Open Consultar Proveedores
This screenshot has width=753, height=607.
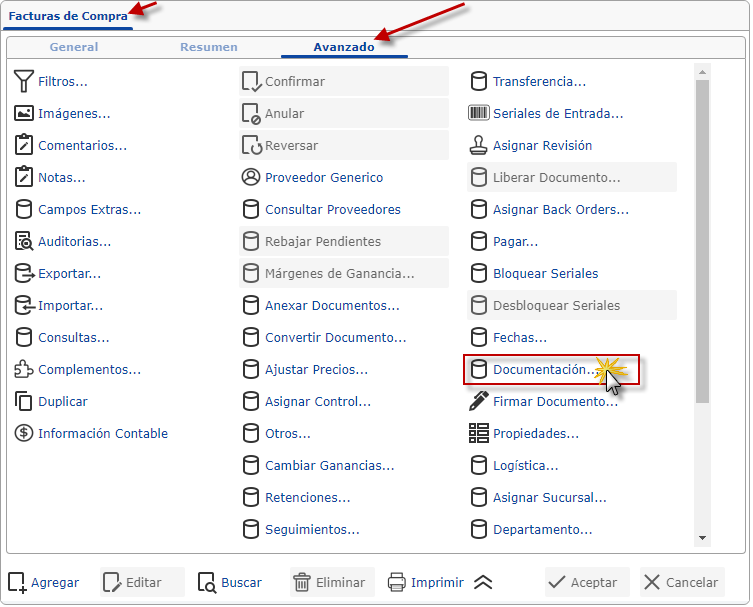[x=321, y=209]
